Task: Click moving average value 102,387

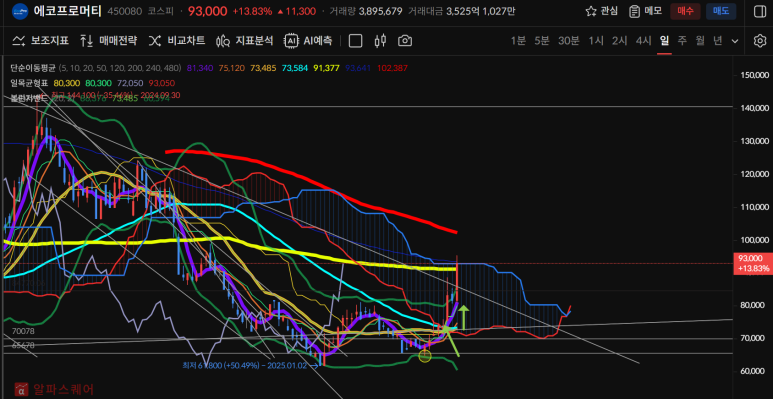Action: [x=392, y=68]
